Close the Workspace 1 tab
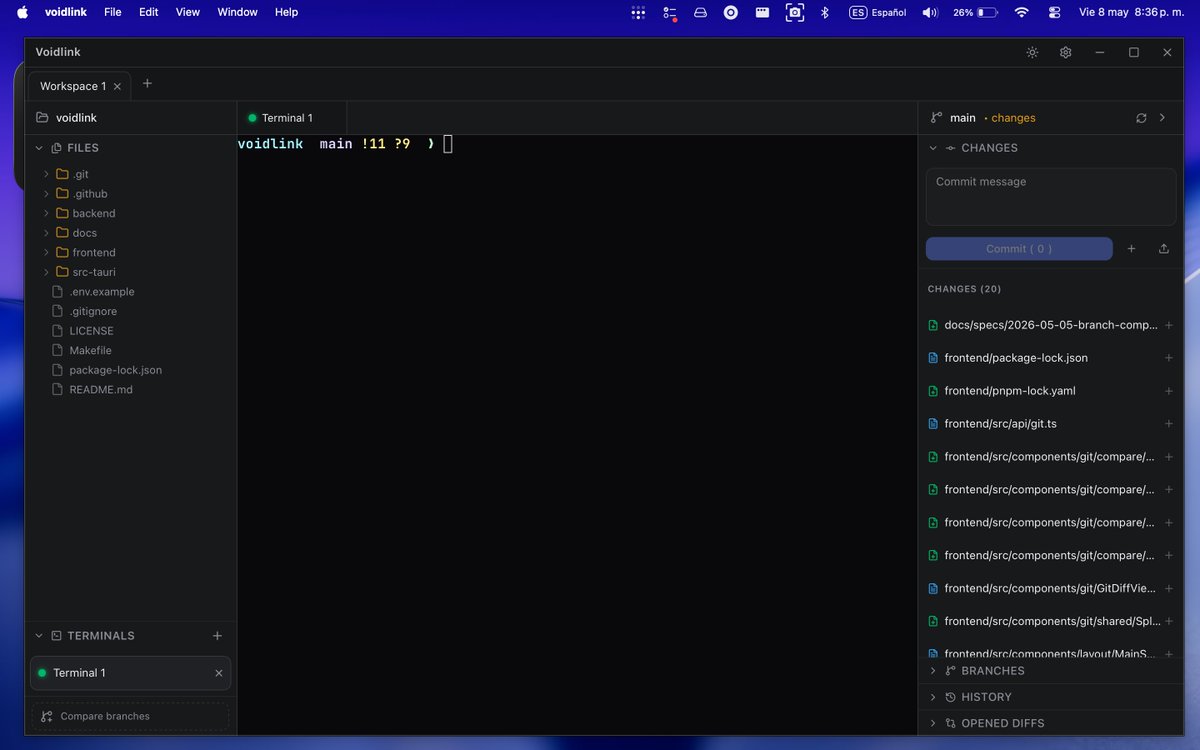 (x=117, y=86)
